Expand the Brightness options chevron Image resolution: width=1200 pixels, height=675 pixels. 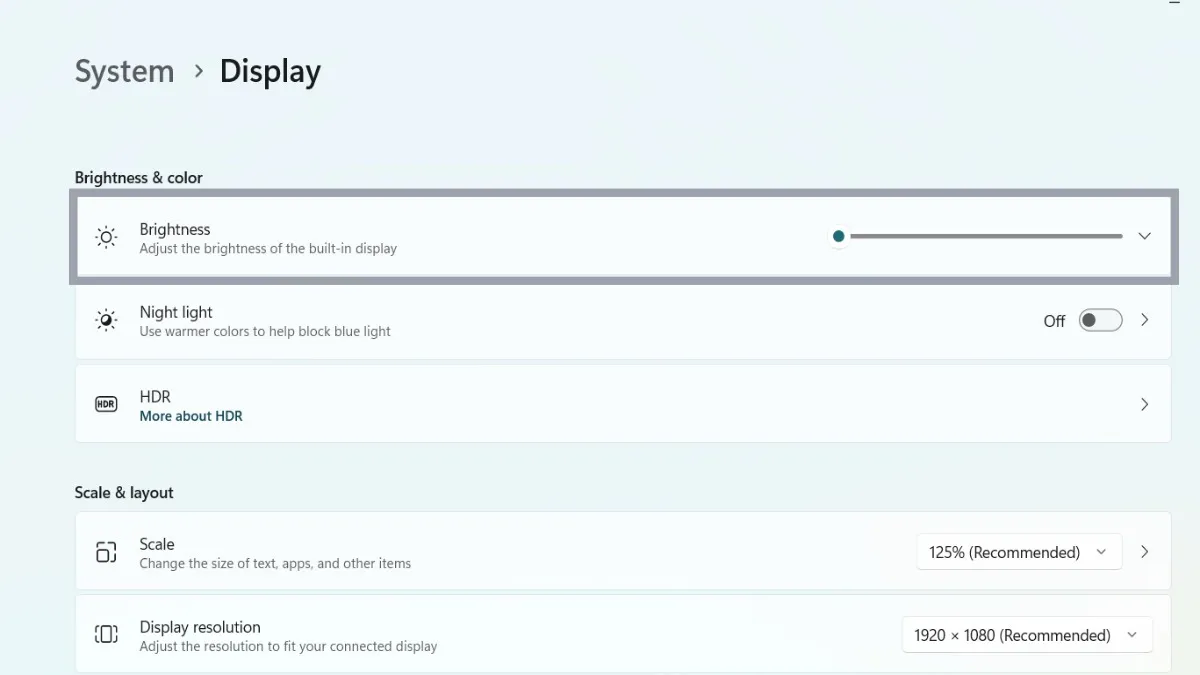1144,236
